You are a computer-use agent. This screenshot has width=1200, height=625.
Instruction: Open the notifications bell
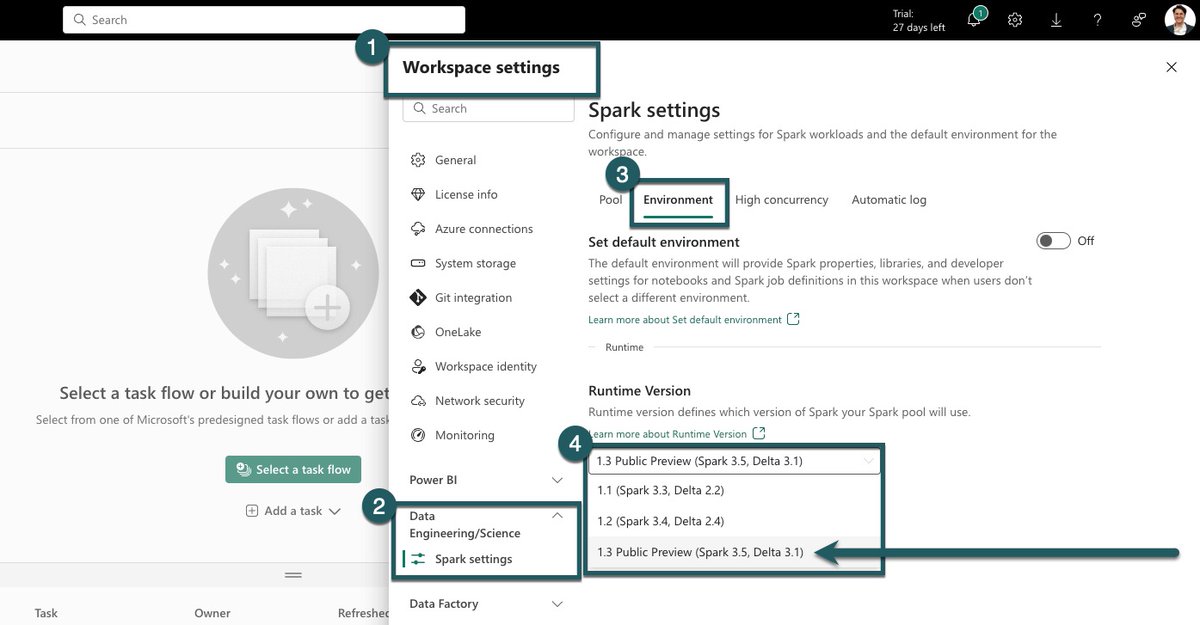(x=974, y=20)
